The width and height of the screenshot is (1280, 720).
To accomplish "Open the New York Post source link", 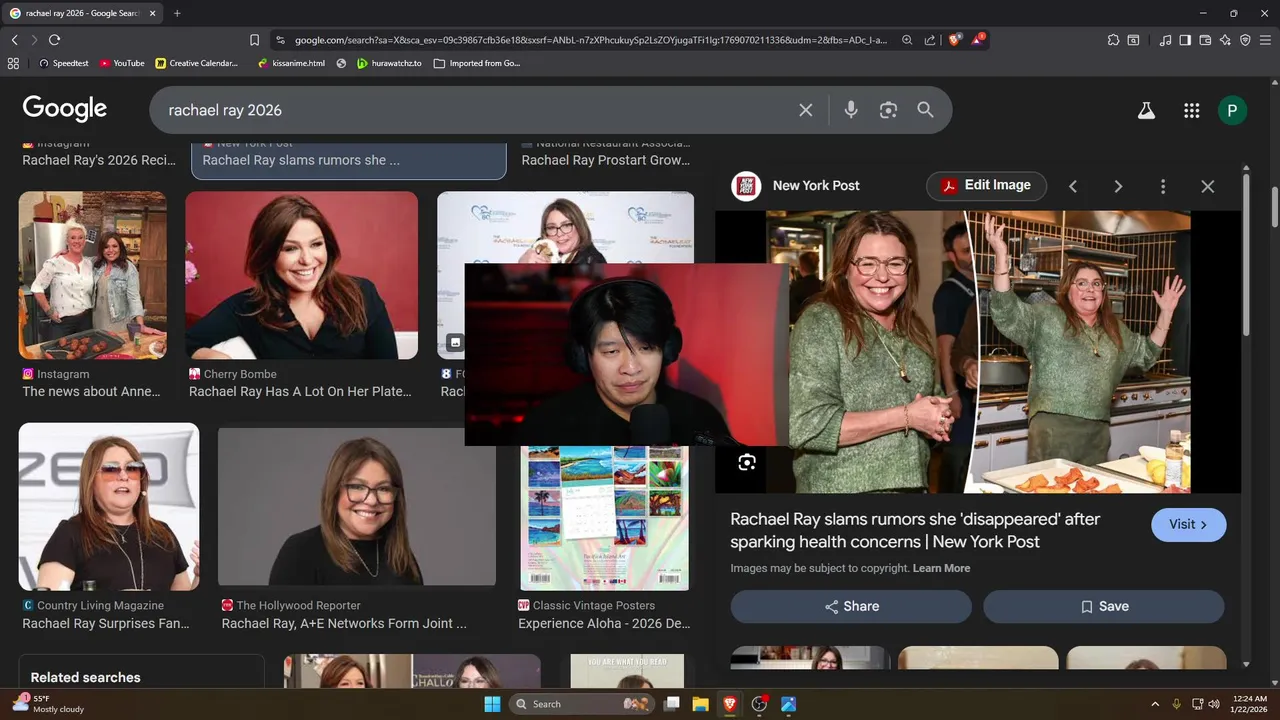I will 796,186.
